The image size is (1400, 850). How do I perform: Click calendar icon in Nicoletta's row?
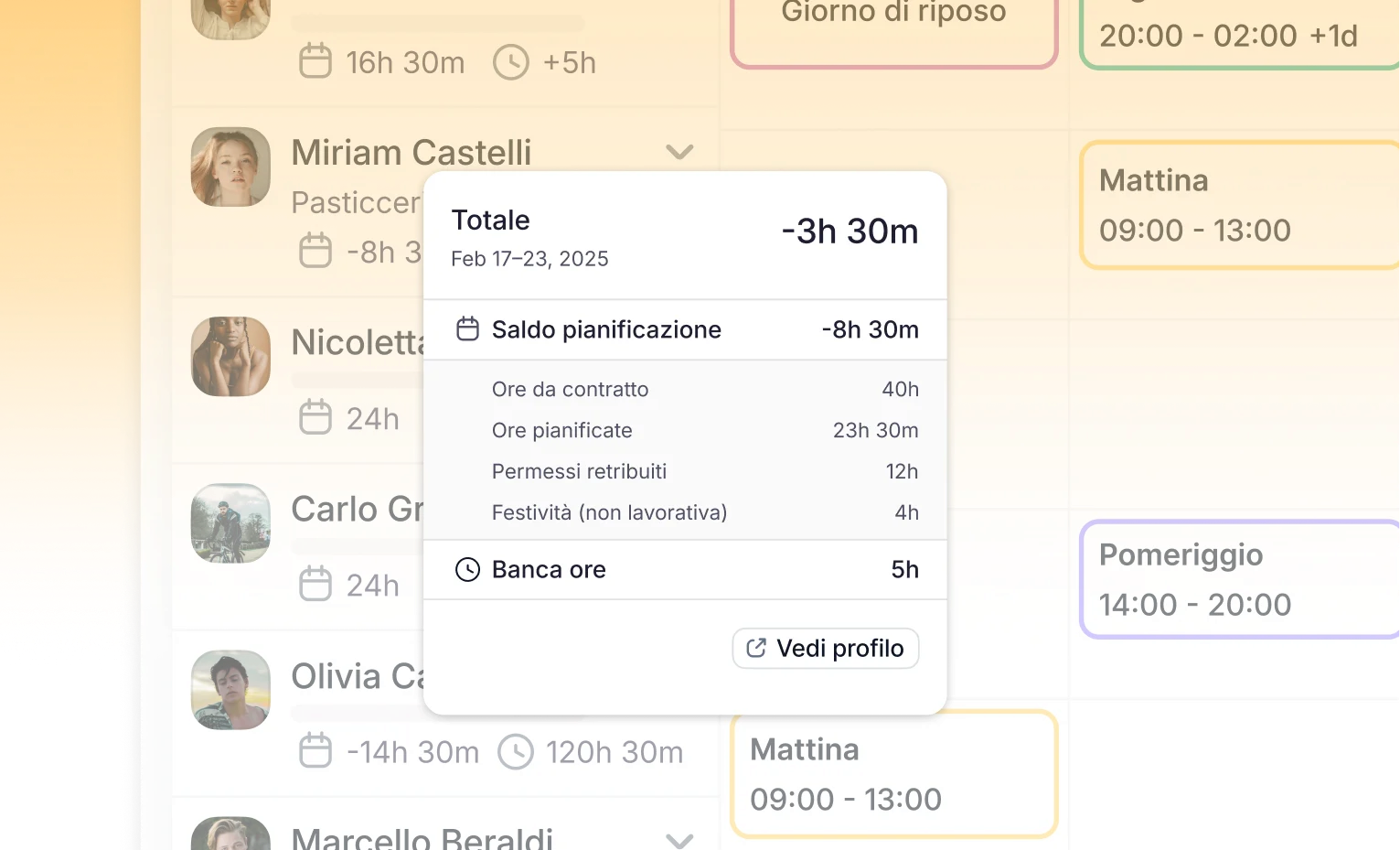pyautogui.click(x=315, y=418)
